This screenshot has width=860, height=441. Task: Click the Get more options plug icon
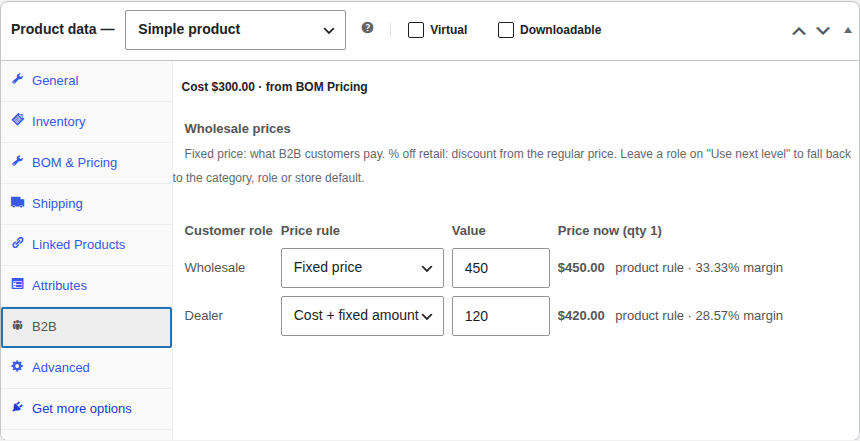point(18,407)
